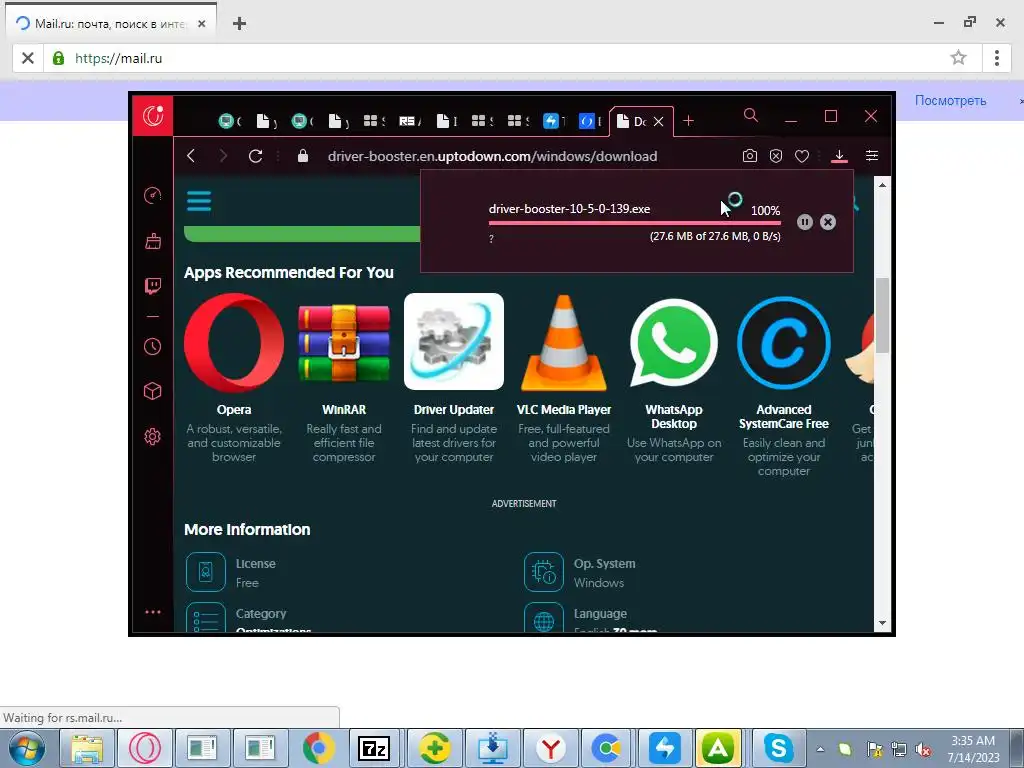Bookmark page with heart icon
This screenshot has height=768, width=1024.
point(802,156)
